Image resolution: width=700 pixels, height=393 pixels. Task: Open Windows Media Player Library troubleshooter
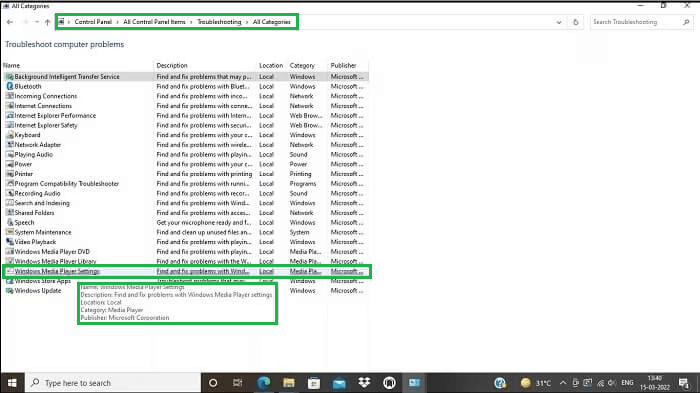coord(55,261)
